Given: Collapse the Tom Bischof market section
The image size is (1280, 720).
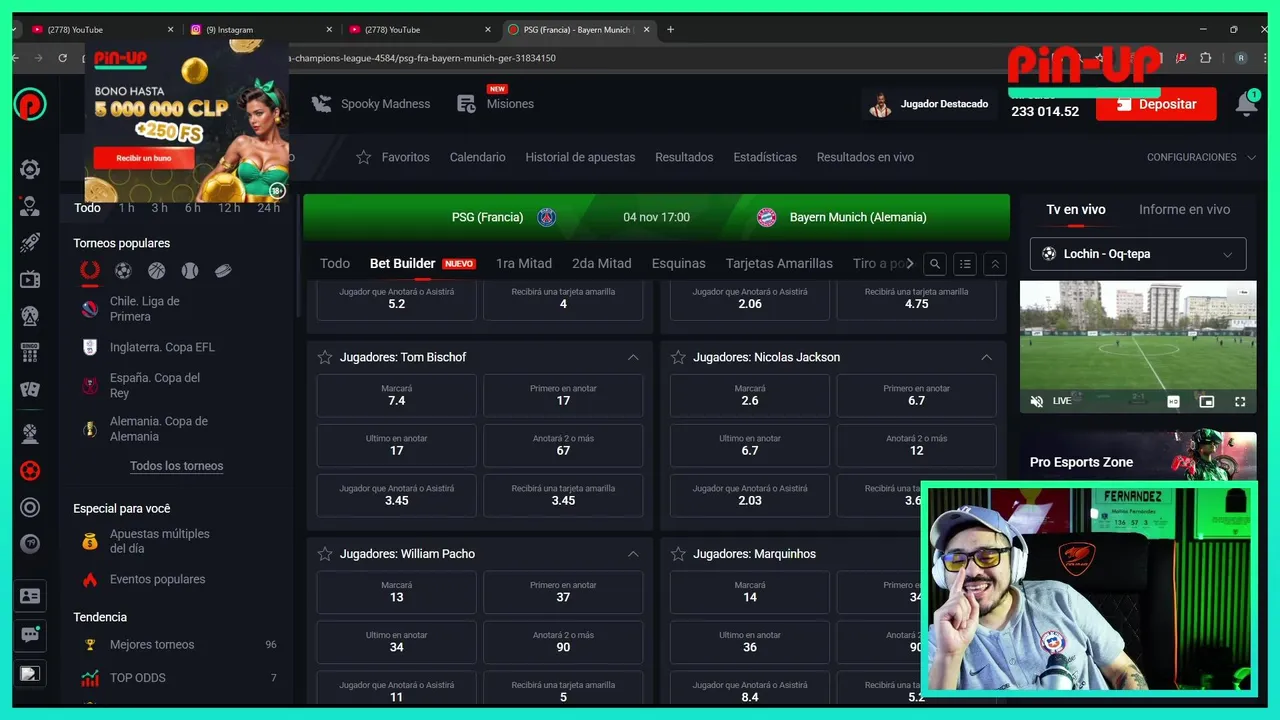Looking at the screenshot, I should pos(633,357).
